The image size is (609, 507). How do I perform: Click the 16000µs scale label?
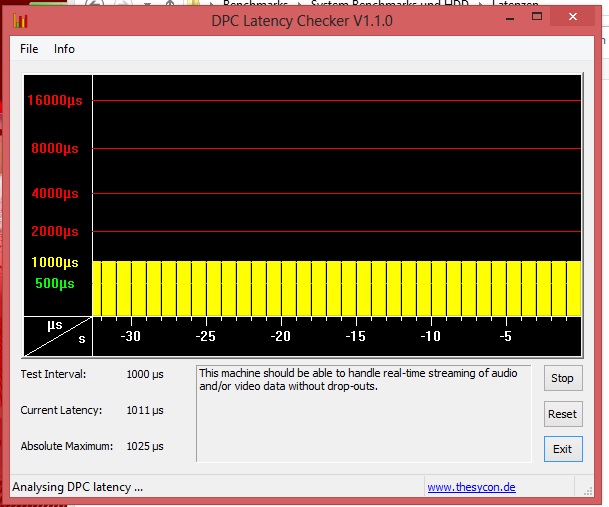coord(55,101)
